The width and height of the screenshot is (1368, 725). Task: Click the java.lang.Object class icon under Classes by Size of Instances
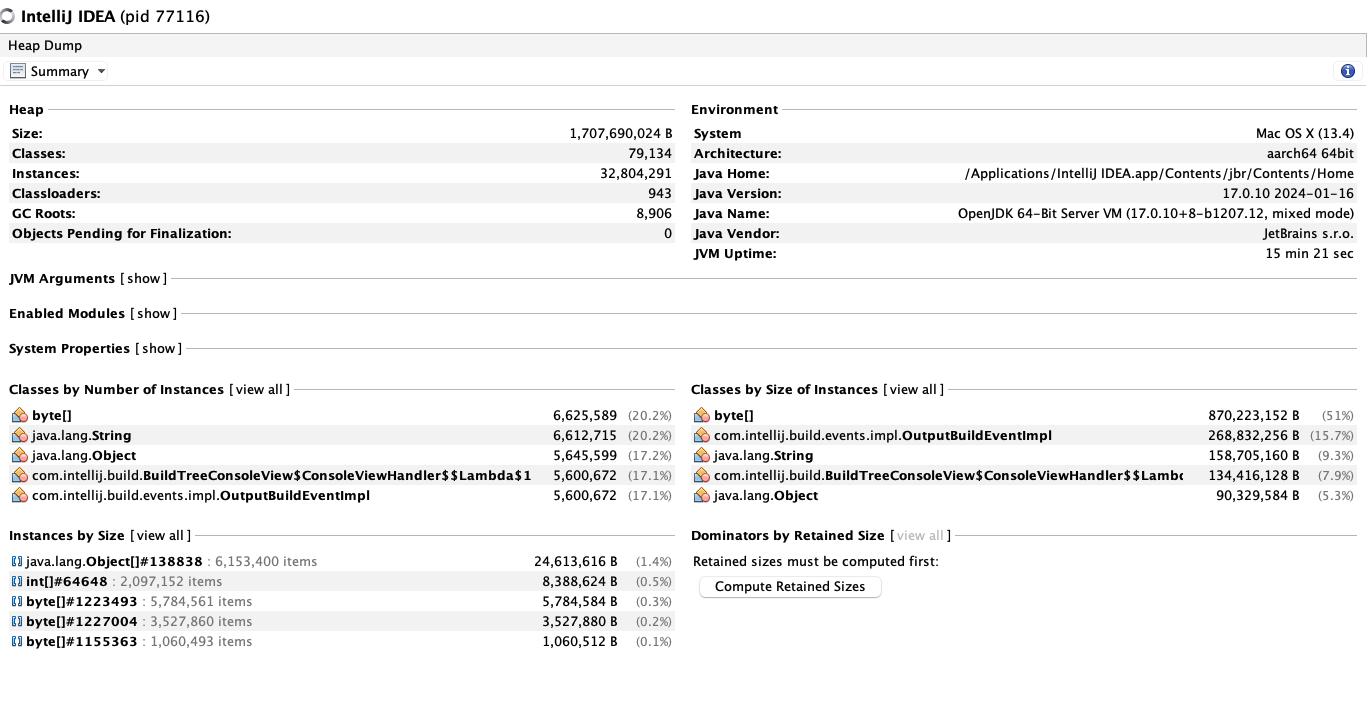point(702,496)
